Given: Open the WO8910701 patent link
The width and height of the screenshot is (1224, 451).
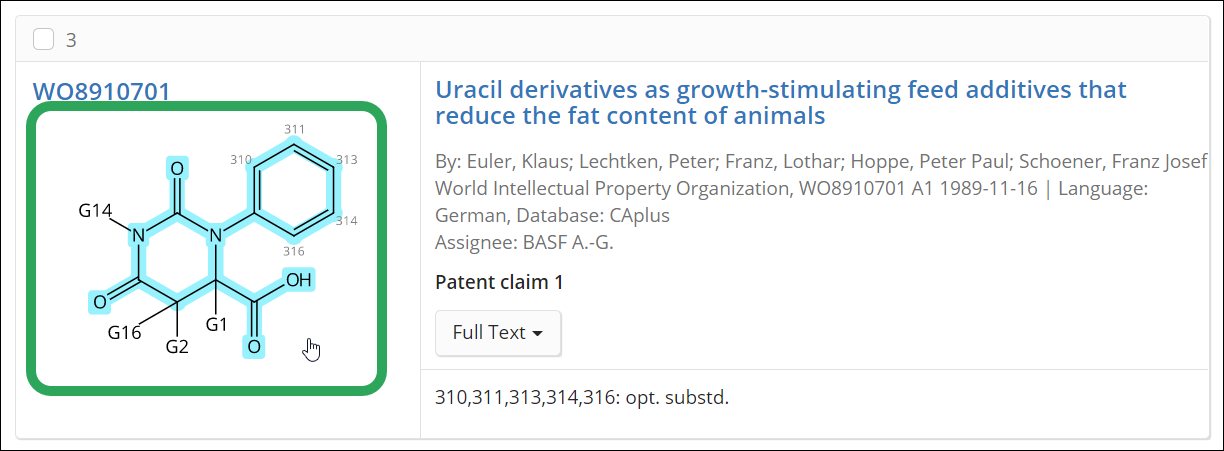Looking at the screenshot, I should [102, 91].
